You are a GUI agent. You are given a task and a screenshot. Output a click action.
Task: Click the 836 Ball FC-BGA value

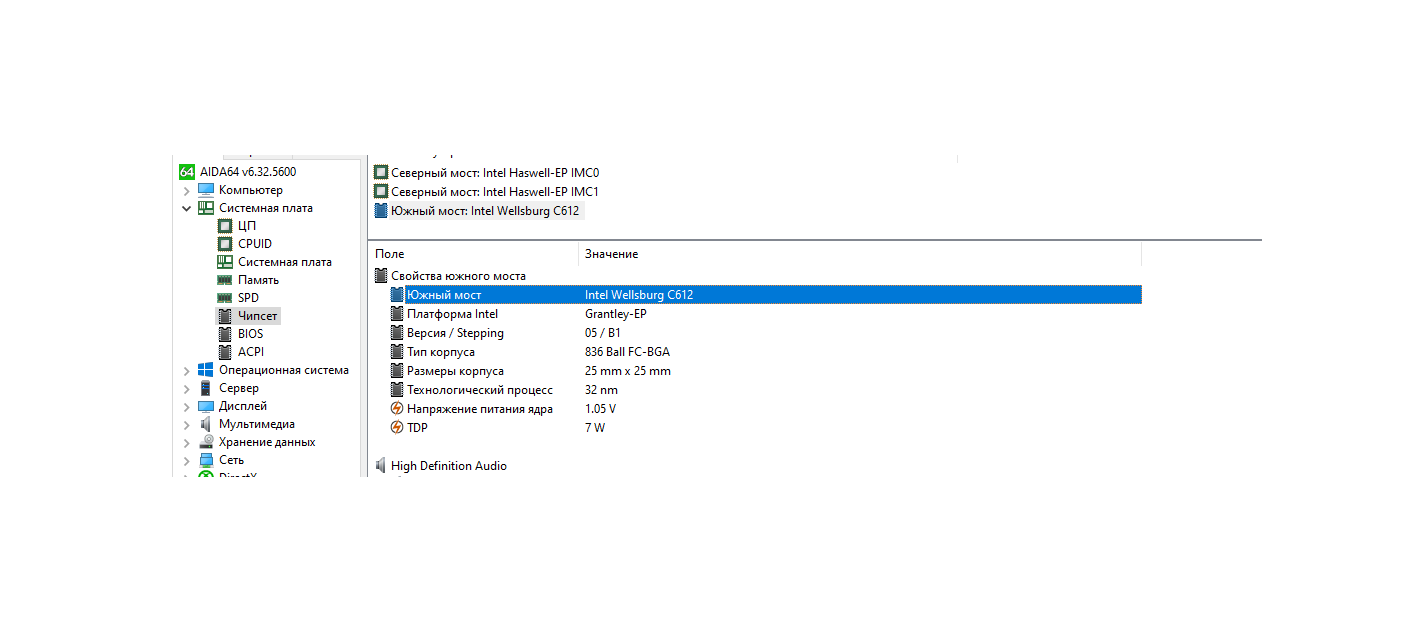(627, 352)
